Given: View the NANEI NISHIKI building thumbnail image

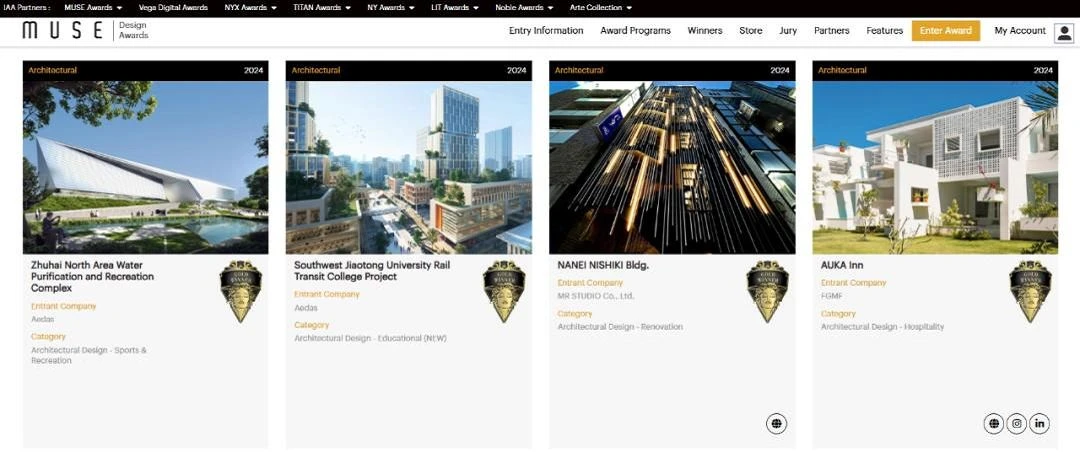Looking at the screenshot, I should [672, 167].
